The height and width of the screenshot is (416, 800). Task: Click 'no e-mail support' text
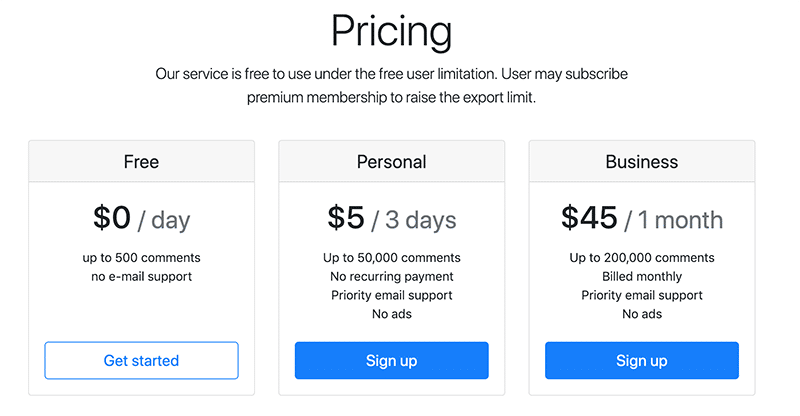(141, 276)
